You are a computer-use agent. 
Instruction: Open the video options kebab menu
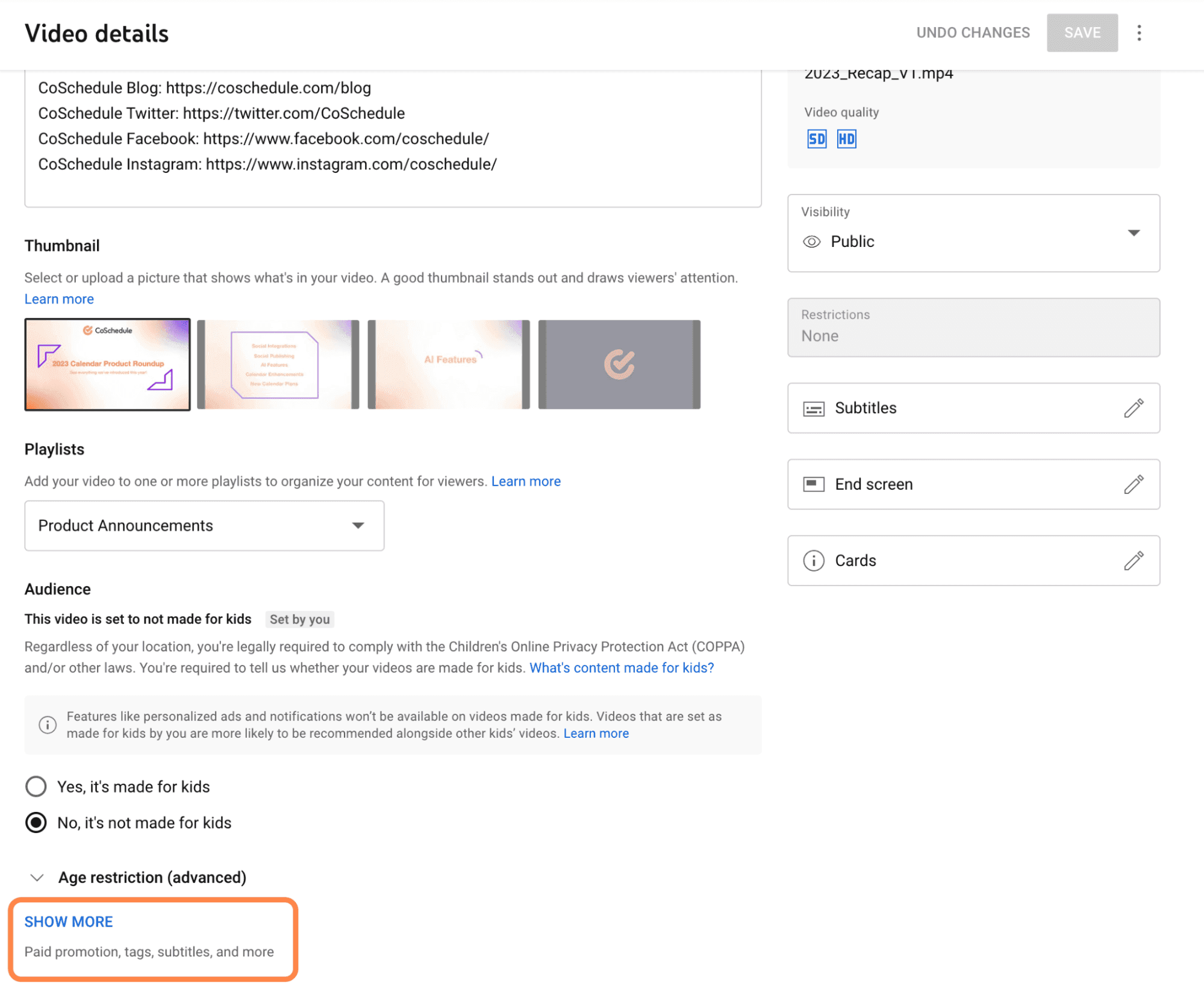[x=1139, y=33]
